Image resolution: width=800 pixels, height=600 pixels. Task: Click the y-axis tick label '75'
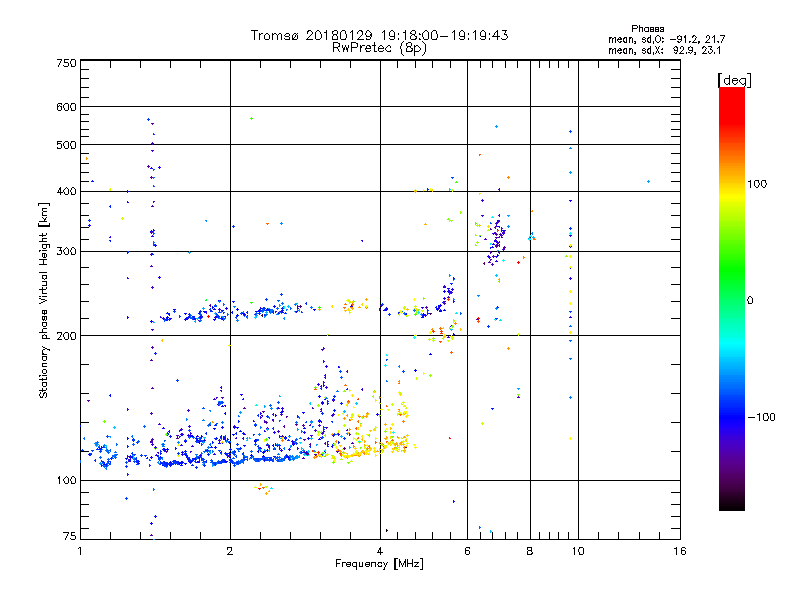point(70,536)
